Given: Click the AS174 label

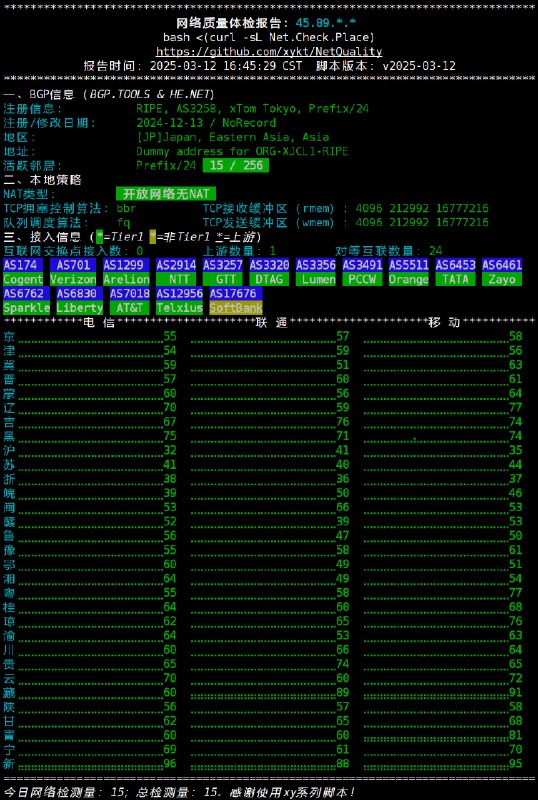Looking at the screenshot, I should pyautogui.click(x=23, y=265).
